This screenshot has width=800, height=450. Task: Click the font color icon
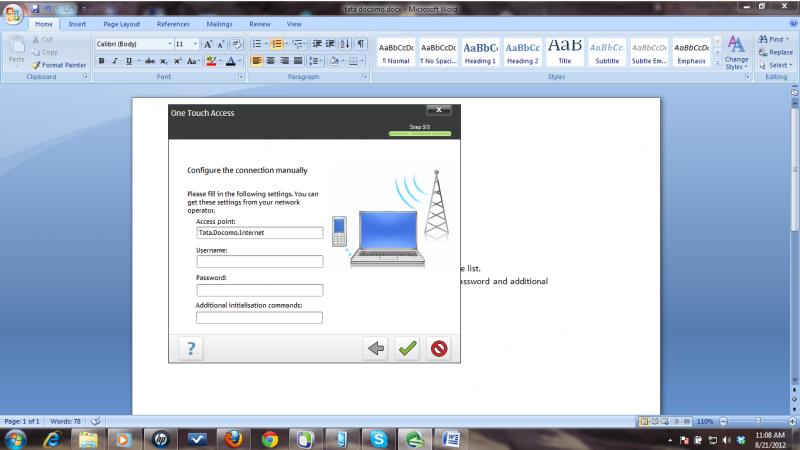(x=231, y=61)
